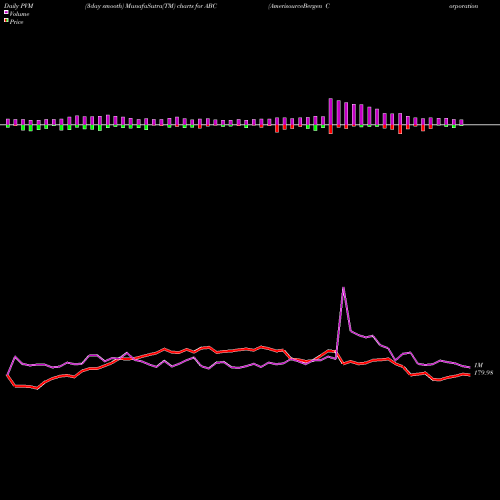Select the 'Volume' legend label
Image resolution: width=500 pixels, height=500 pixels.
(x=19, y=14)
